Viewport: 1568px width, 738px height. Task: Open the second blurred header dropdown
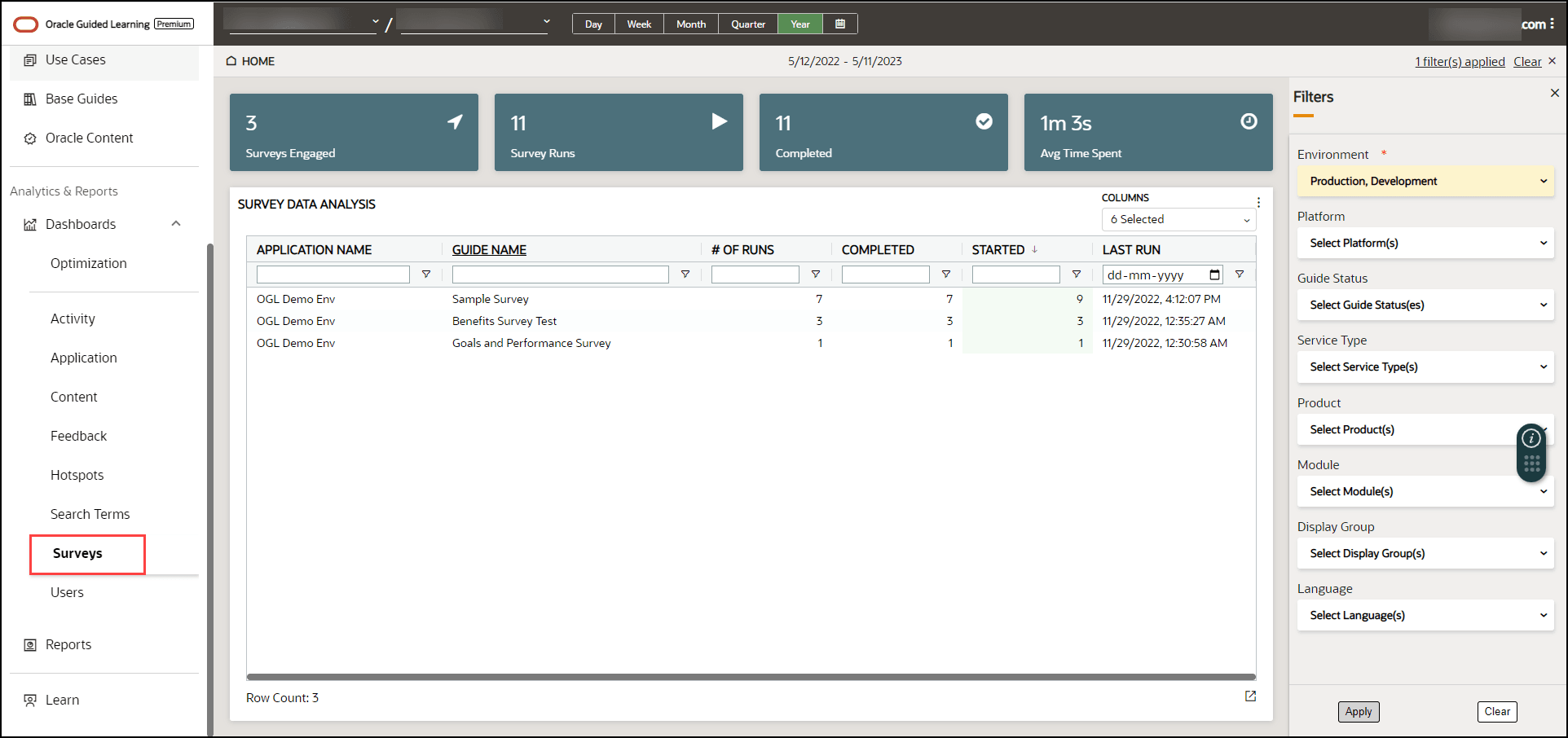475,22
